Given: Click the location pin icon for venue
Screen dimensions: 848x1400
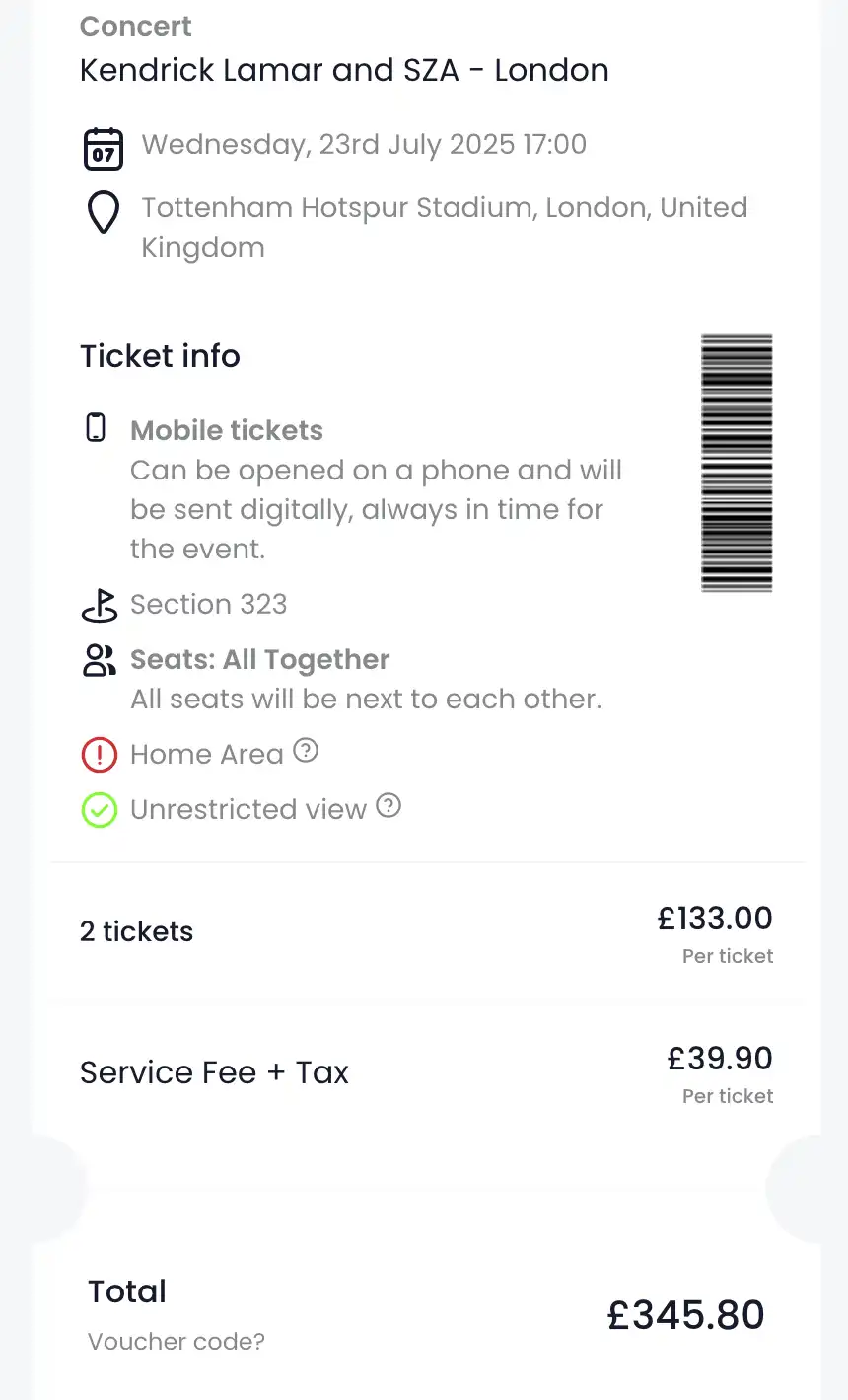Looking at the screenshot, I should coord(103,211).
